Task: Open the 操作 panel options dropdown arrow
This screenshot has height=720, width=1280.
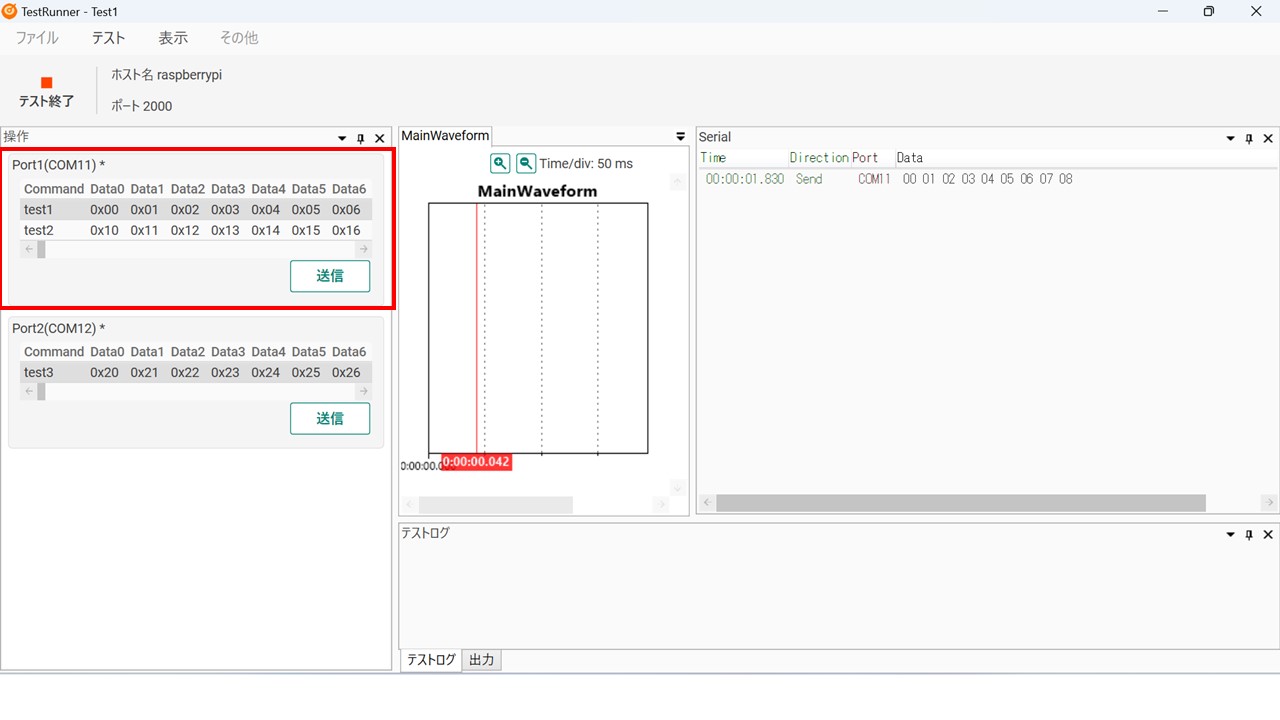Action: click(x=342, y=139)
